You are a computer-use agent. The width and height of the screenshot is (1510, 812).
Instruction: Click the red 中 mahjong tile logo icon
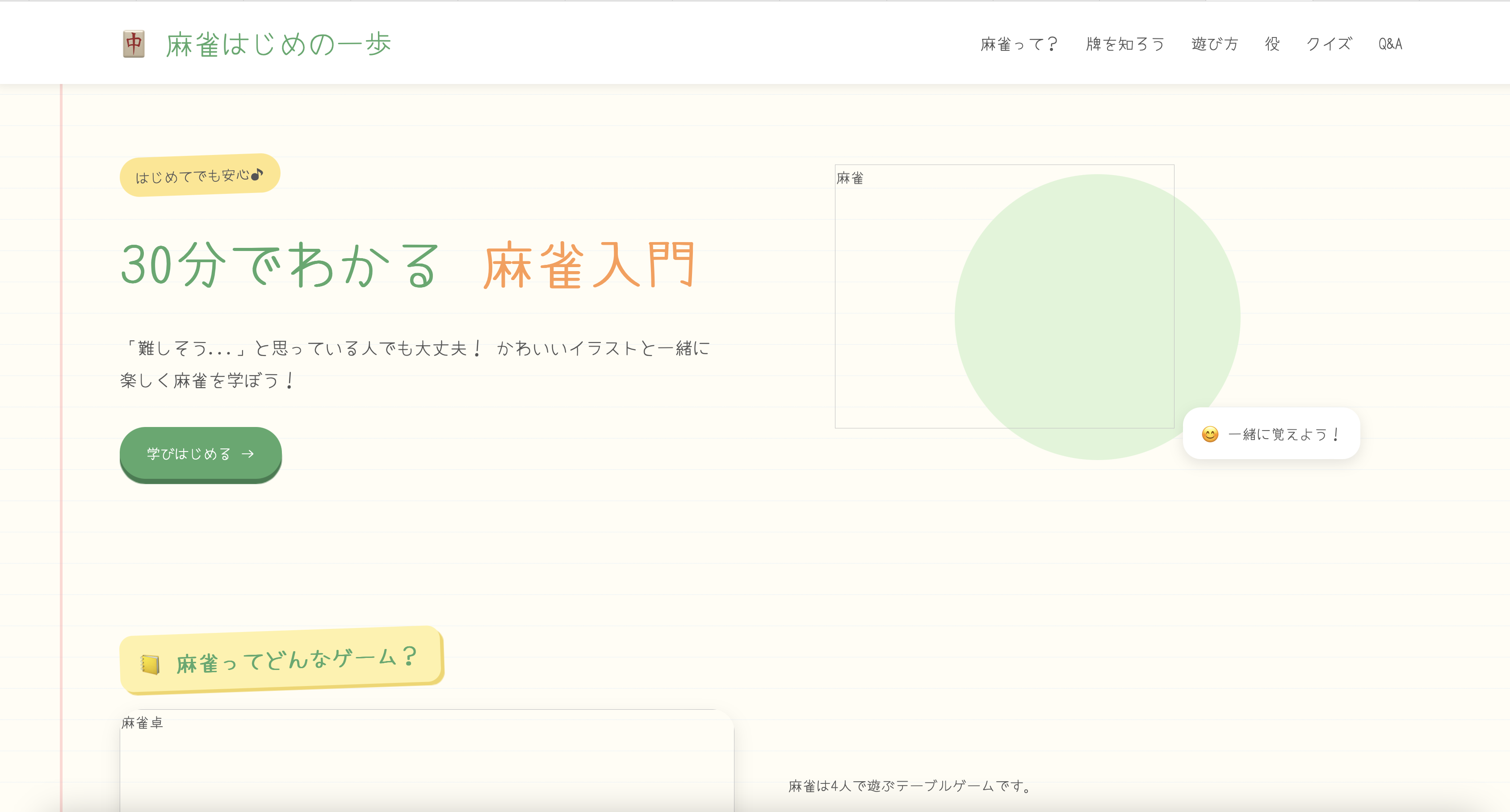(134, 44)
